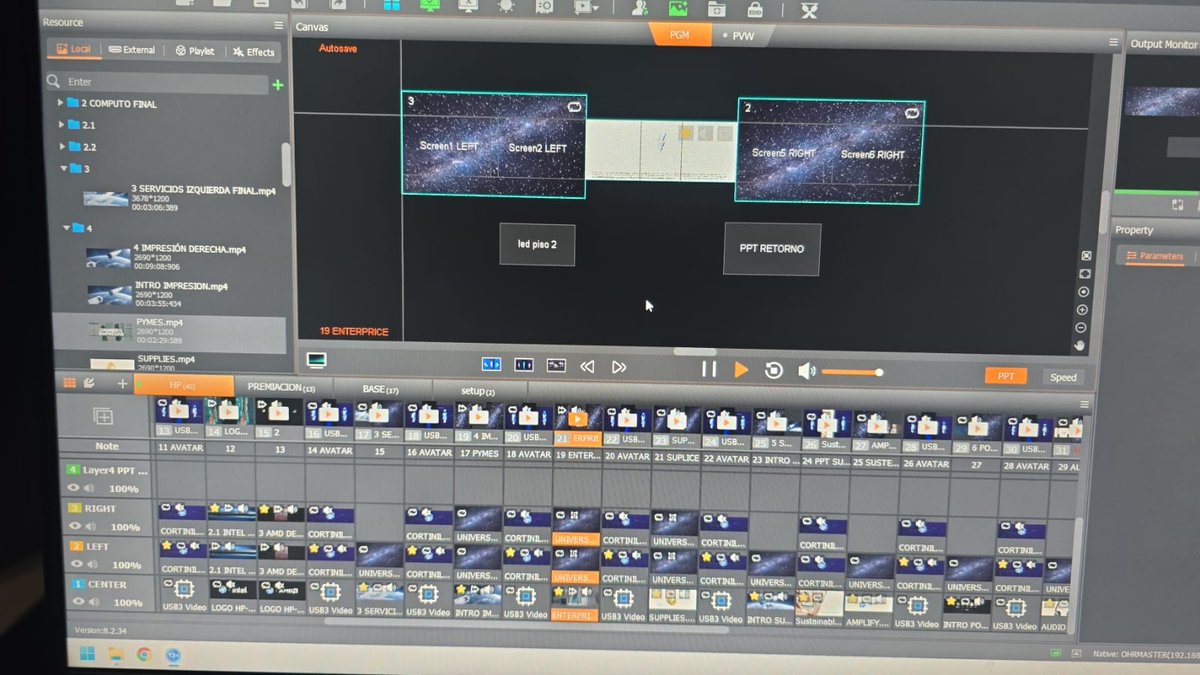This screenshot has height=675, width=1200.
Task: Click the top canvas view crossed-box icon
Action: click(x=1086, y=255)
